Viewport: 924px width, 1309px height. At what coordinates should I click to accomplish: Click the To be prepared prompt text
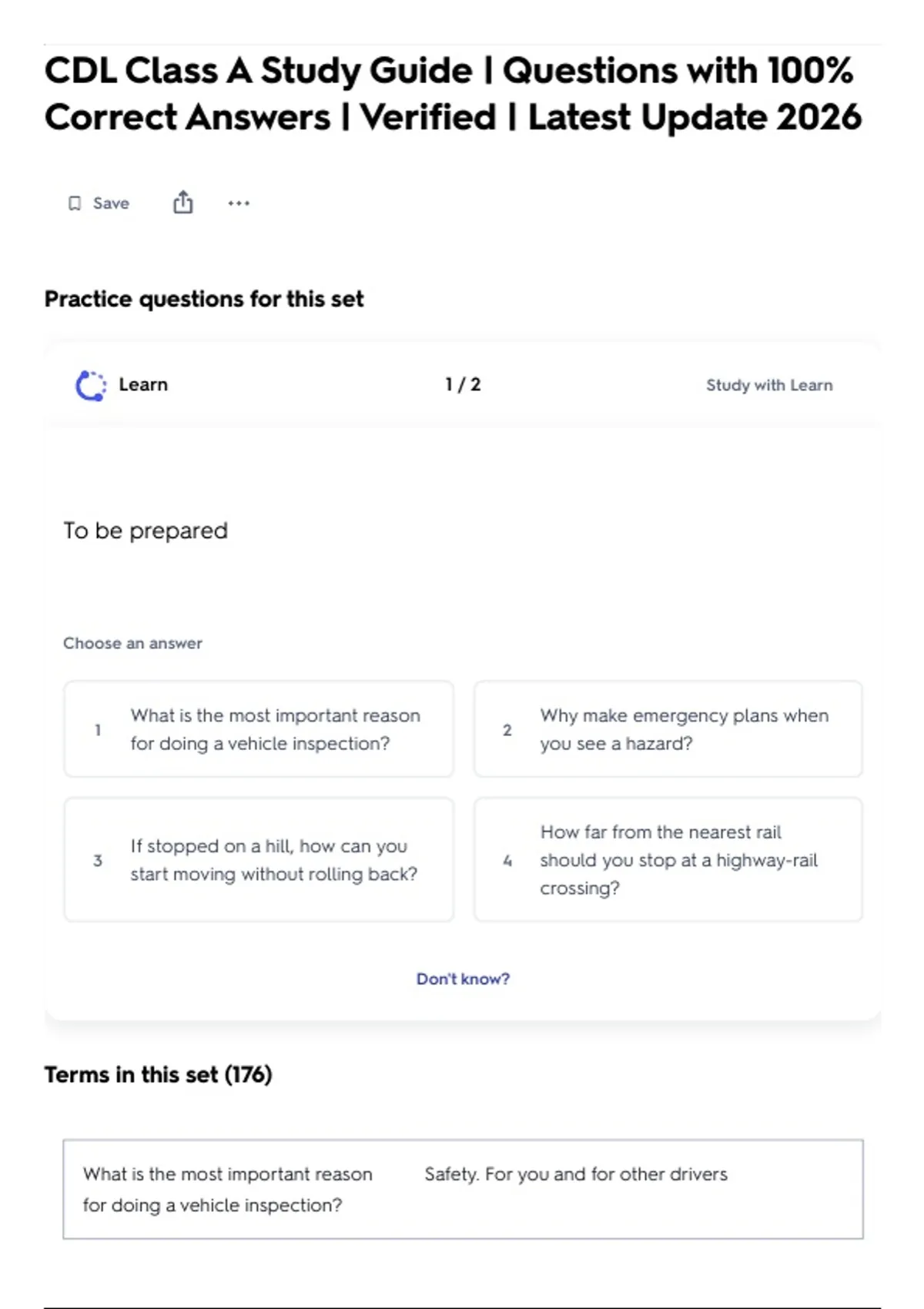point(146,531)
